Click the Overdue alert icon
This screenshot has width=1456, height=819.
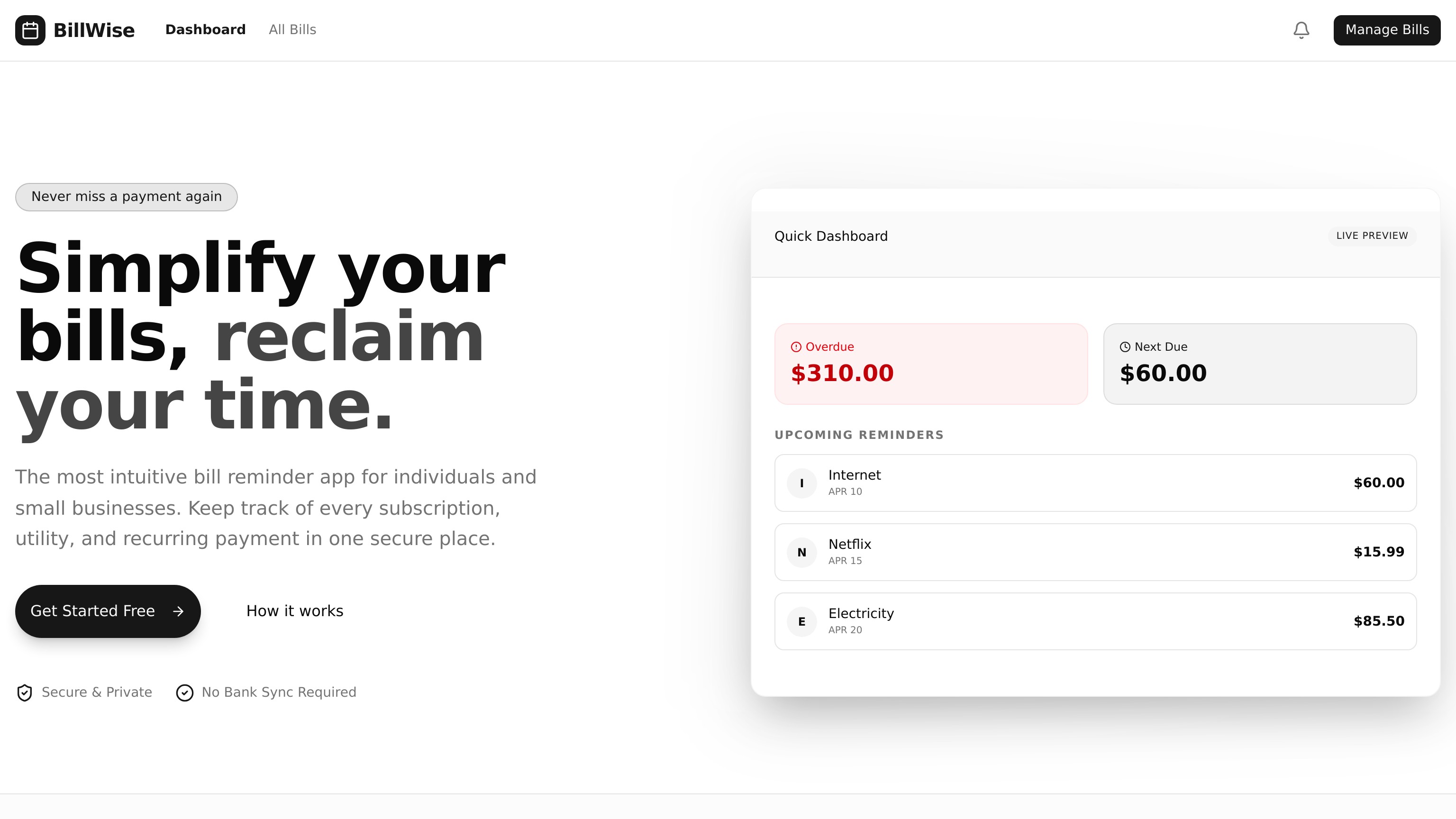[796, 347]
